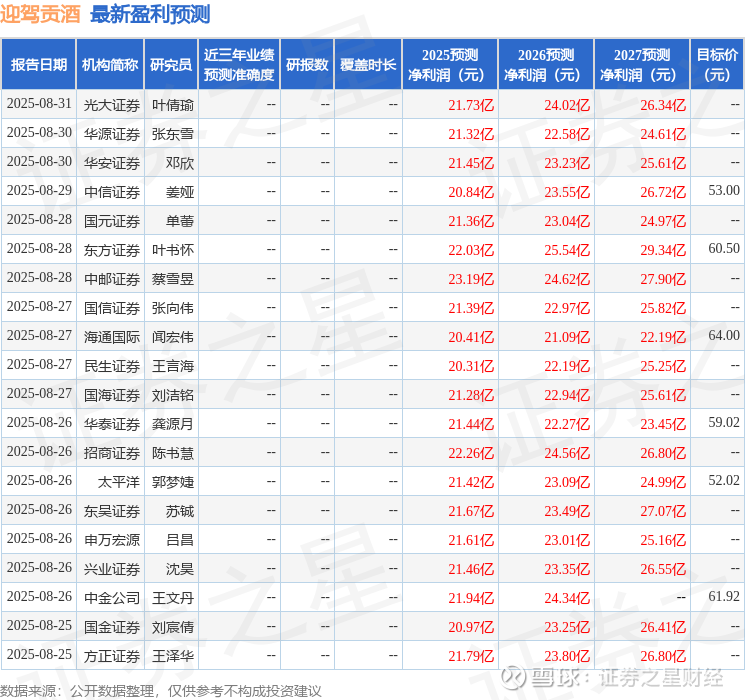Select the 研报数 column header
Image resolution: width=745 pixels, height=700 pixels.
307,65
